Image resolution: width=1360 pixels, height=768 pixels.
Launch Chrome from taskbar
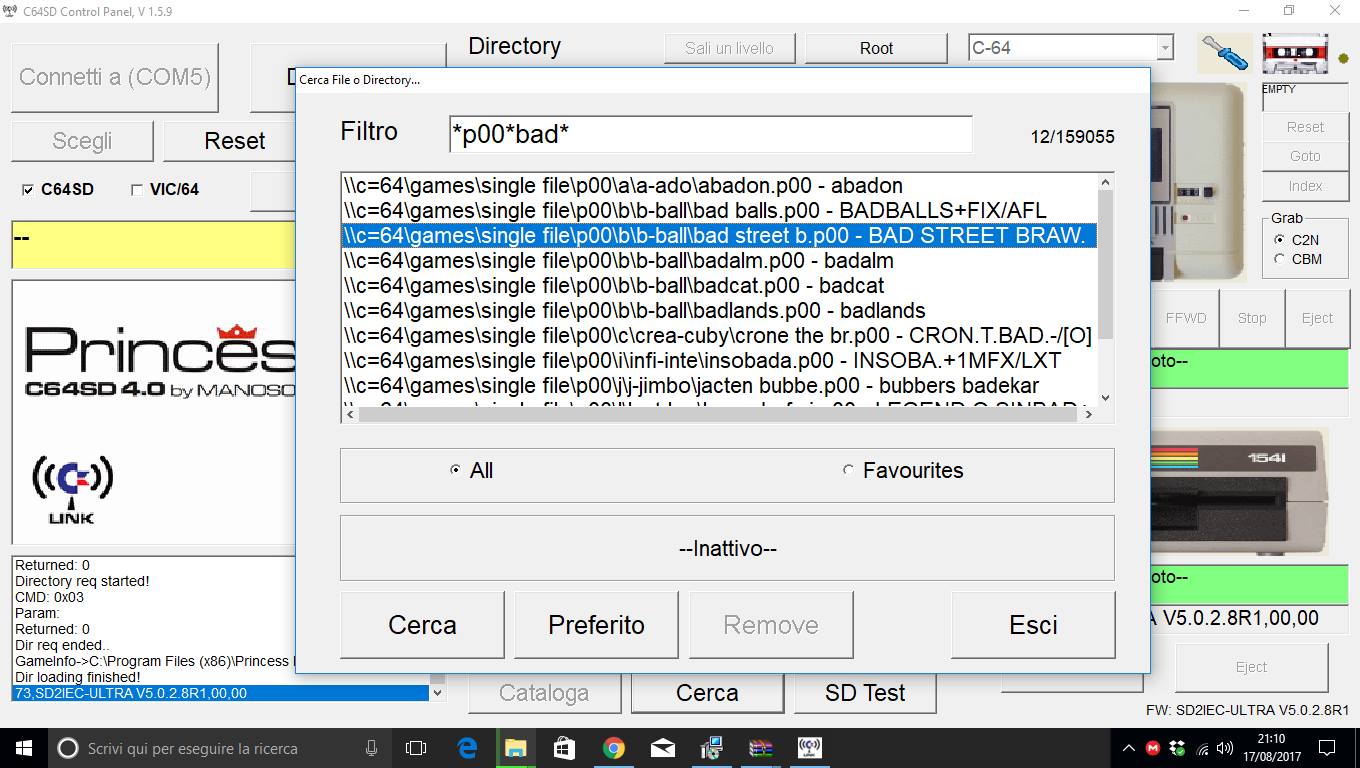613,747
